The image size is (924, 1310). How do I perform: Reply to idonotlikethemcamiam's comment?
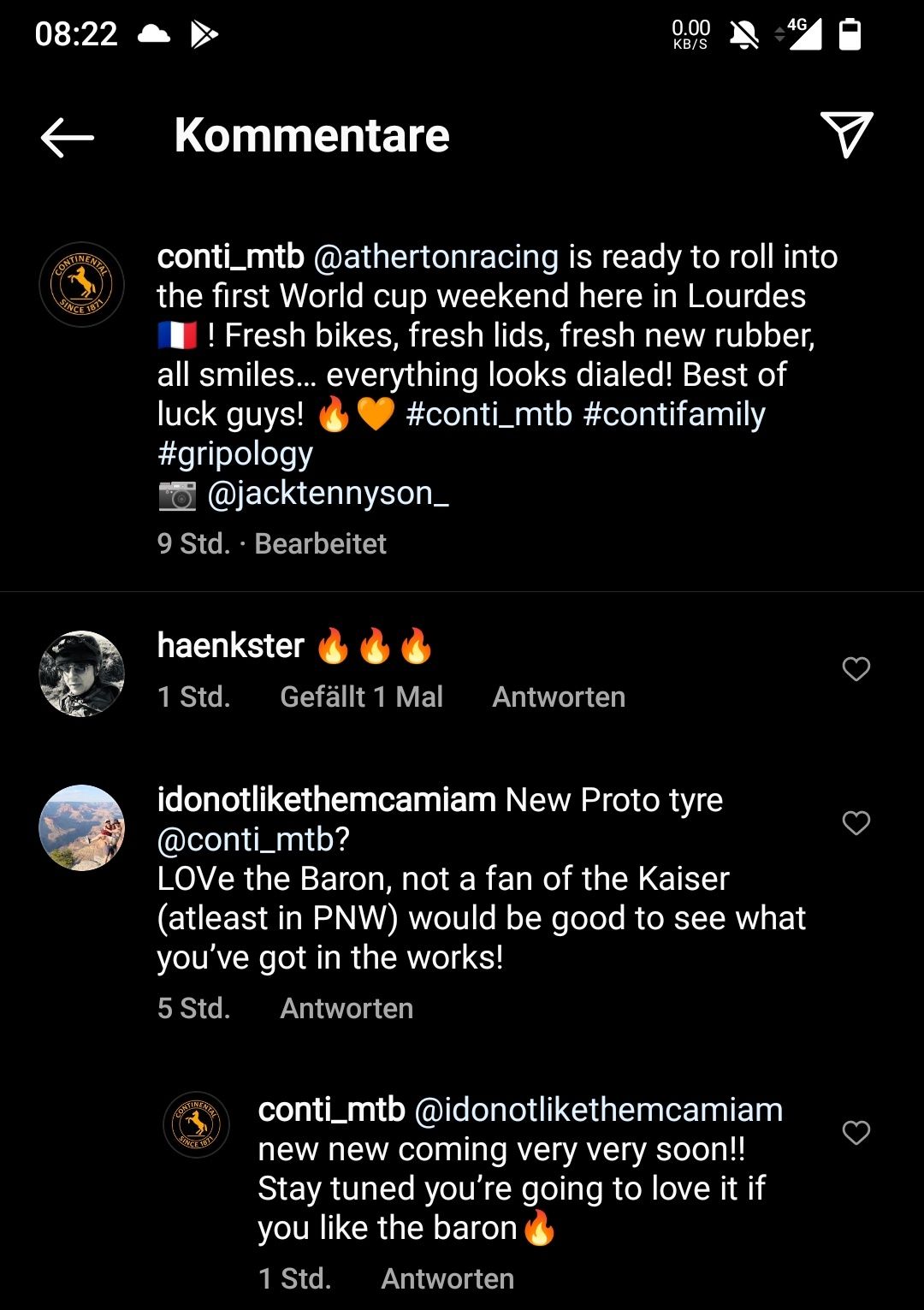(x=346, y=1008)
